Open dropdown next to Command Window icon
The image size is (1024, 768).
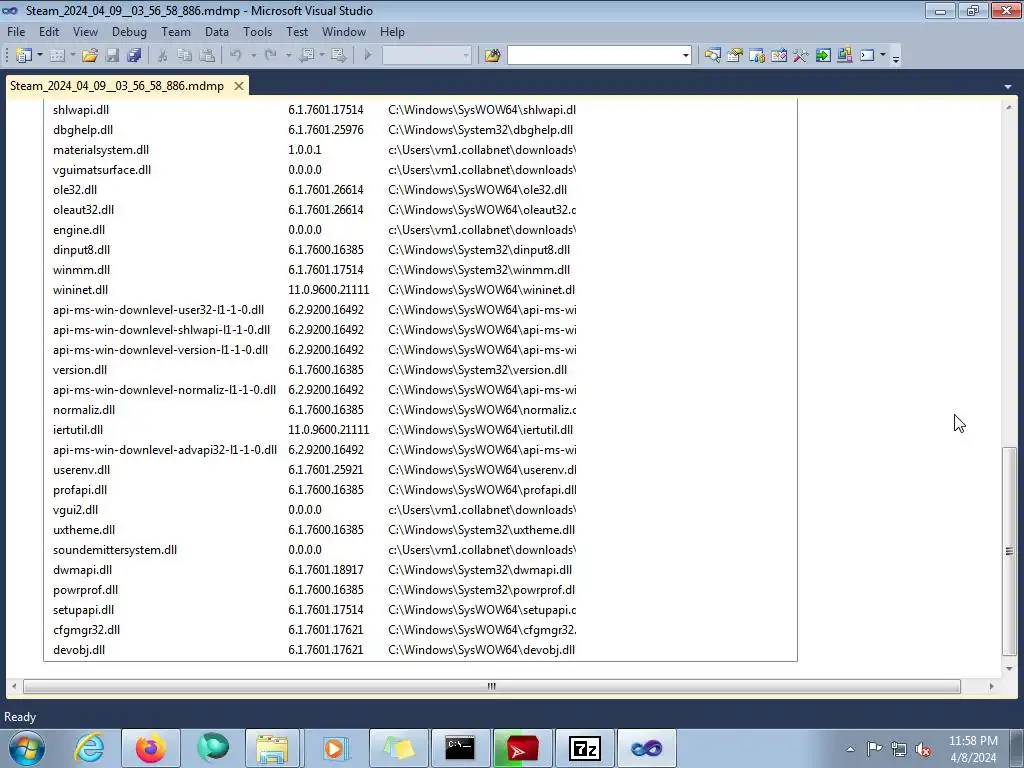tap(883, 56)
